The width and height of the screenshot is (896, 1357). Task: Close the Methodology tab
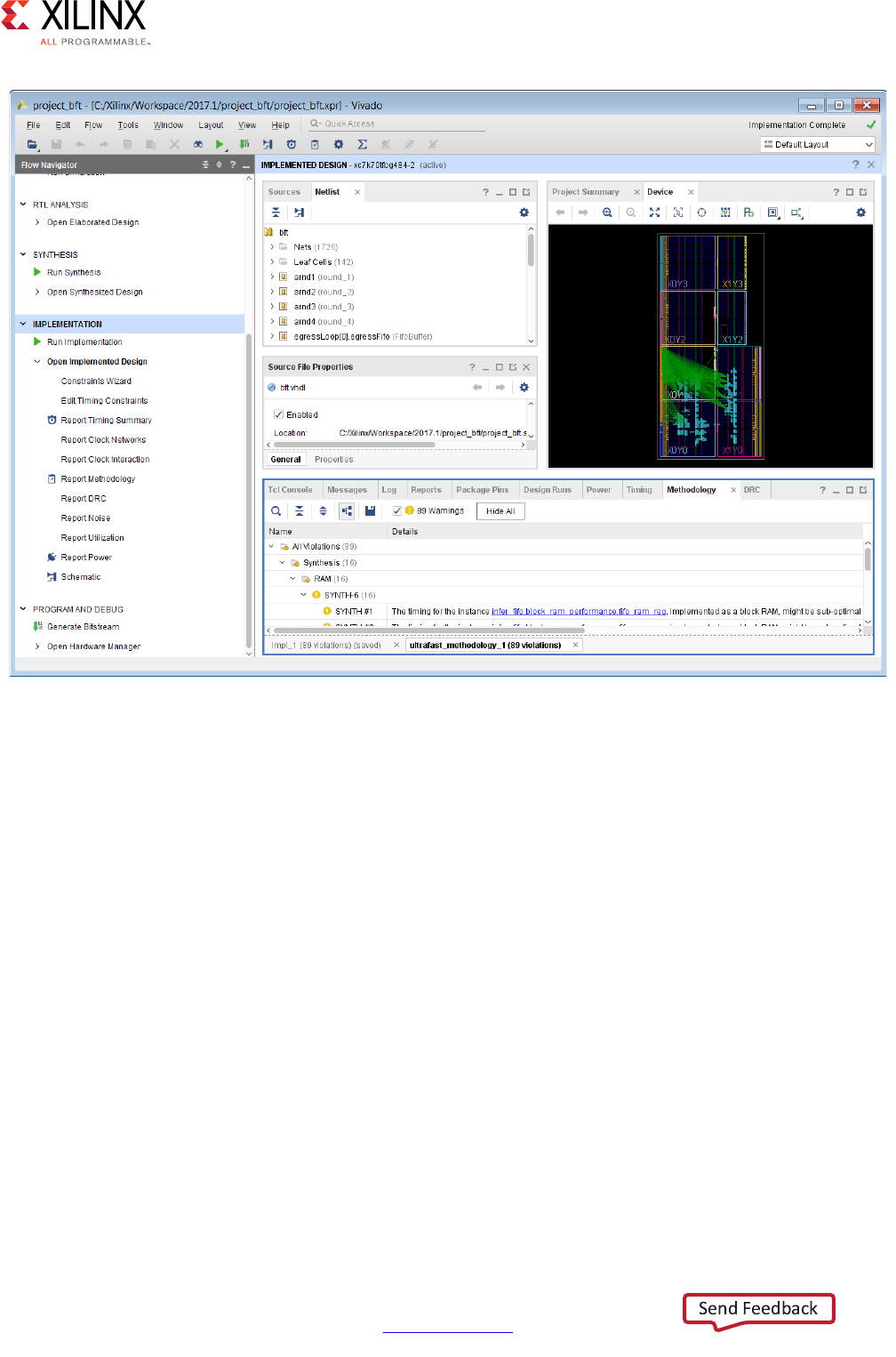(x=733, y=490)
